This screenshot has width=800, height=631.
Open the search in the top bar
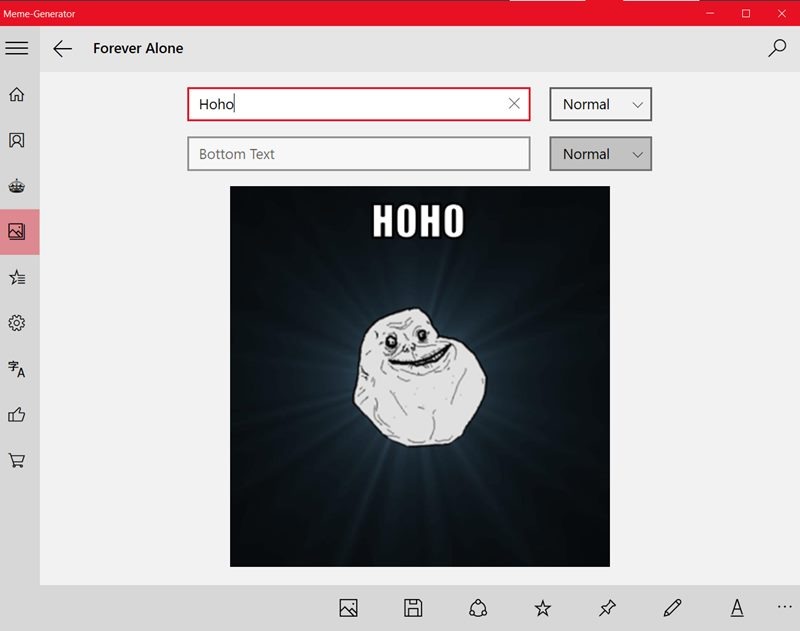(x=777, y=47)
